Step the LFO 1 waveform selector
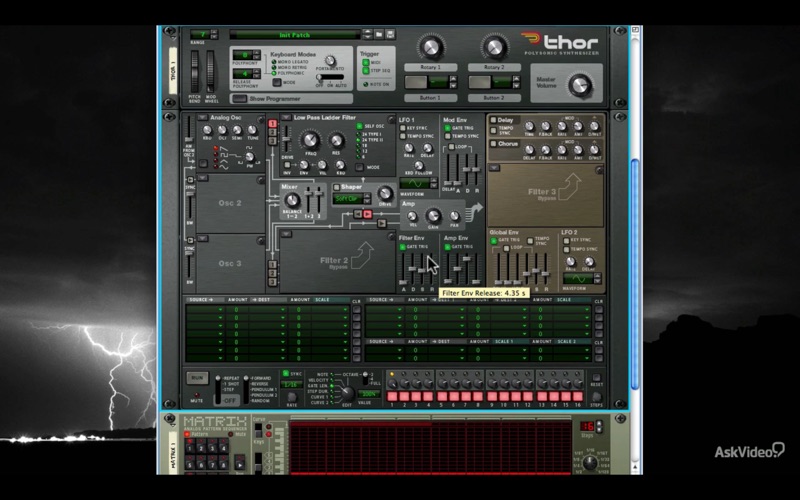The height and width of the screenshot is (500, 800). [434, 183]
